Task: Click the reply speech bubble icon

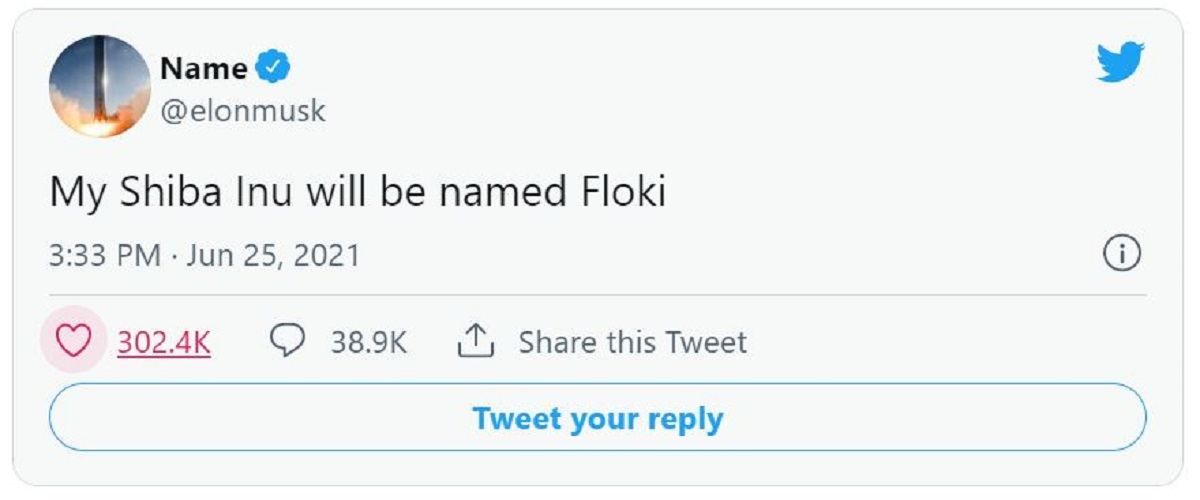Action: (x=288, y=342)
